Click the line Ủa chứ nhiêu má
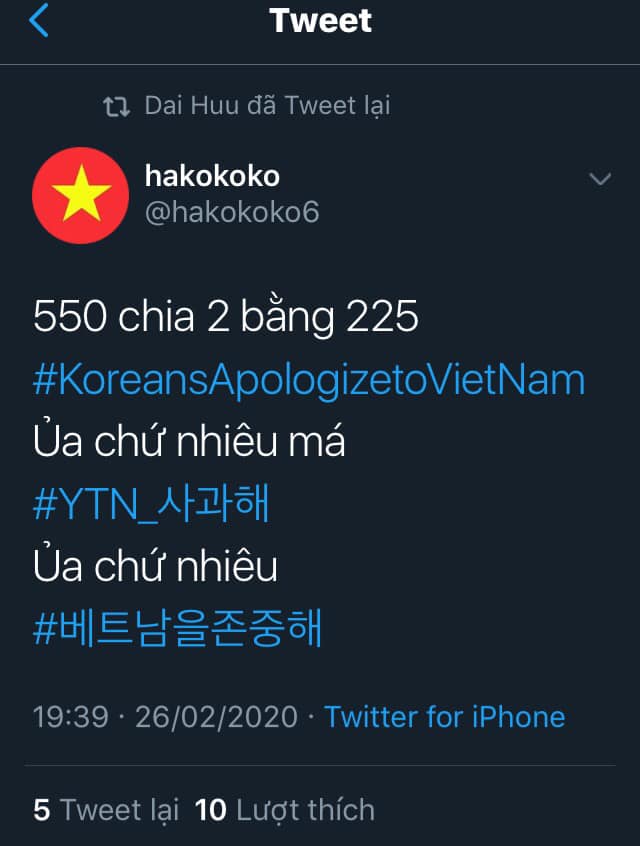 point(189,440)
